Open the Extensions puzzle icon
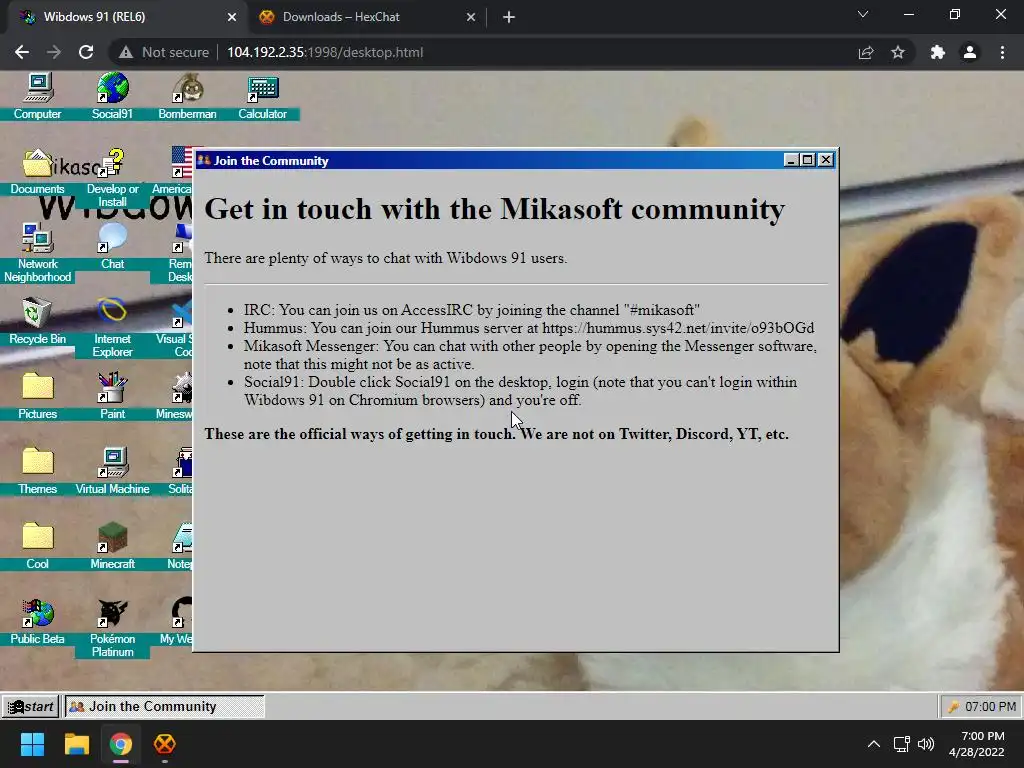Viewport: 1024px width, 768px height. [x=938, y=52]
